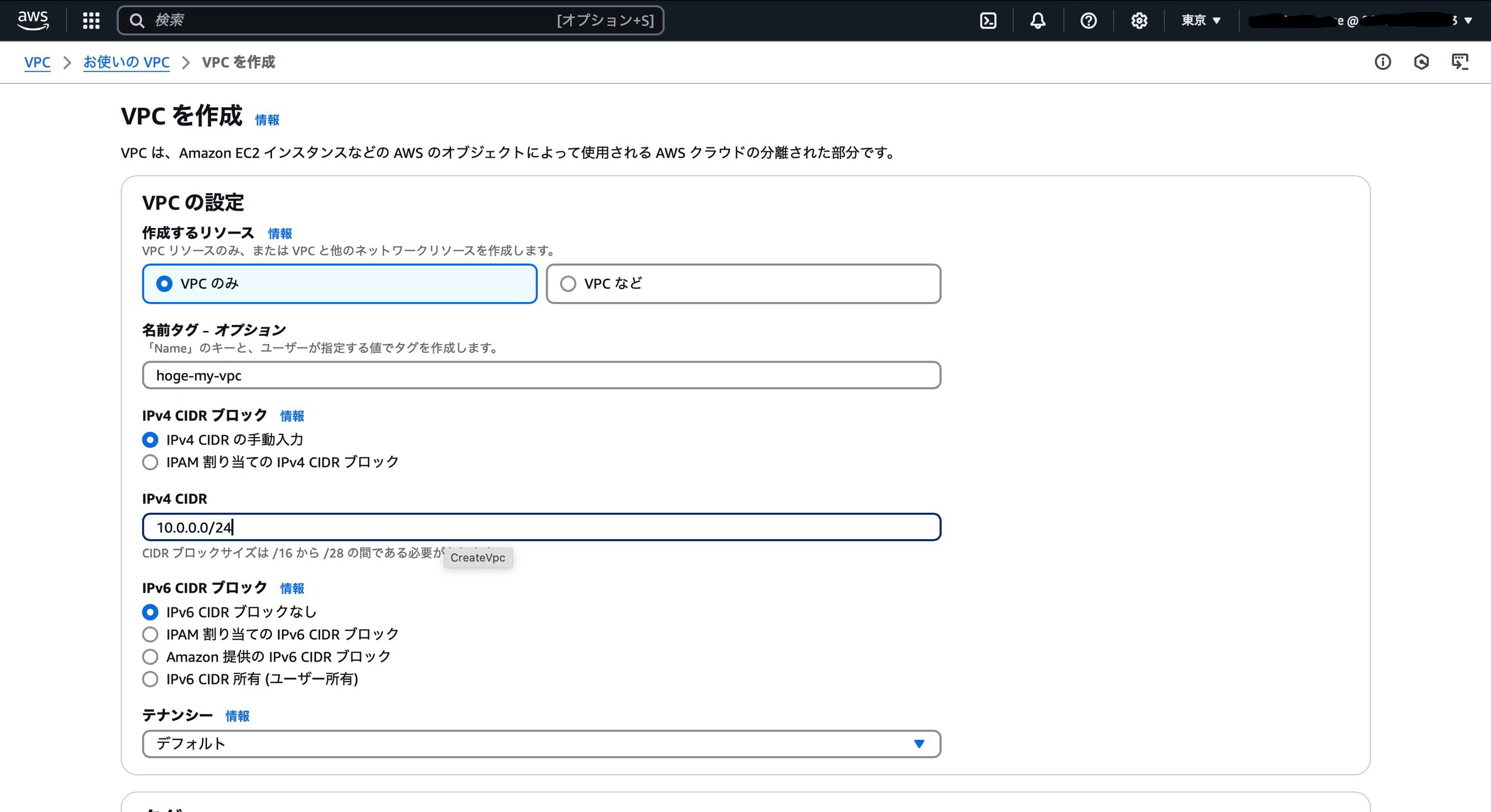Open the services grid menu icon

[91, 20]
